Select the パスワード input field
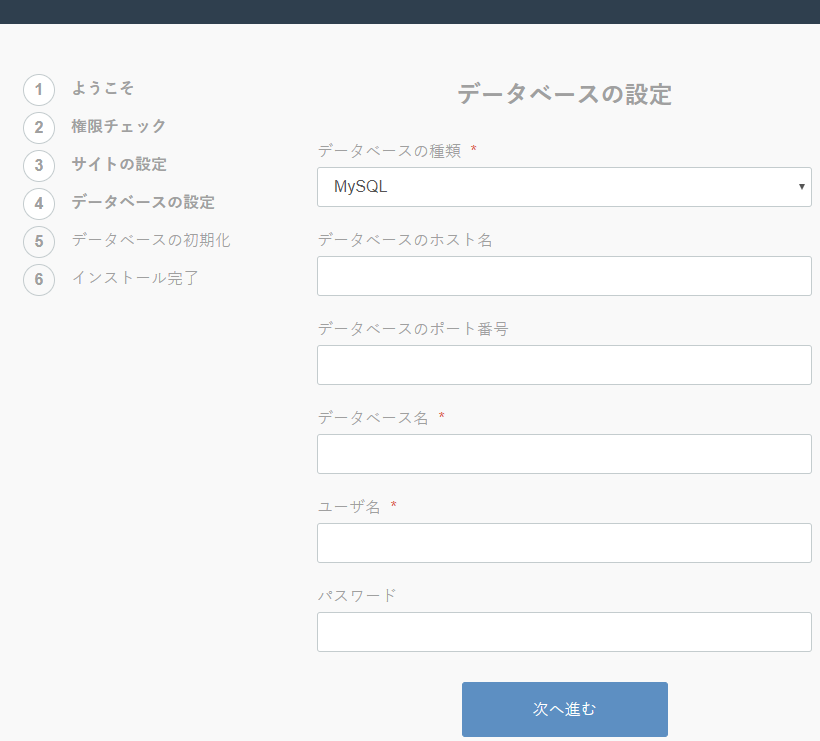Screen dimensions: 820x741 point(563,632)
